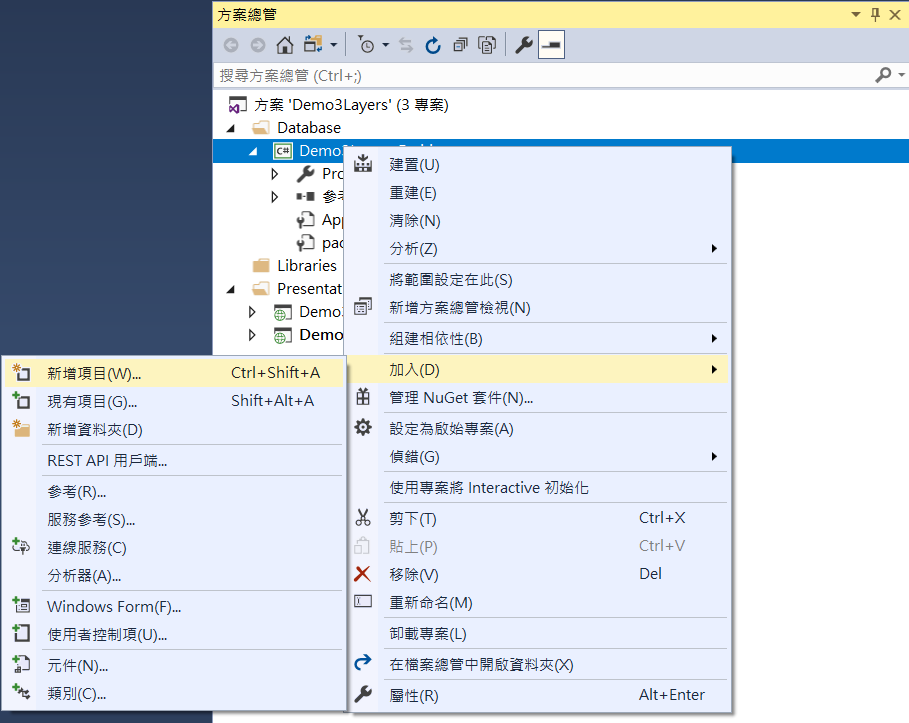Image resolution: width=909 pixels, height=723 pixels.
Task: Click the switch views icon beside Home
Action: 314,45
